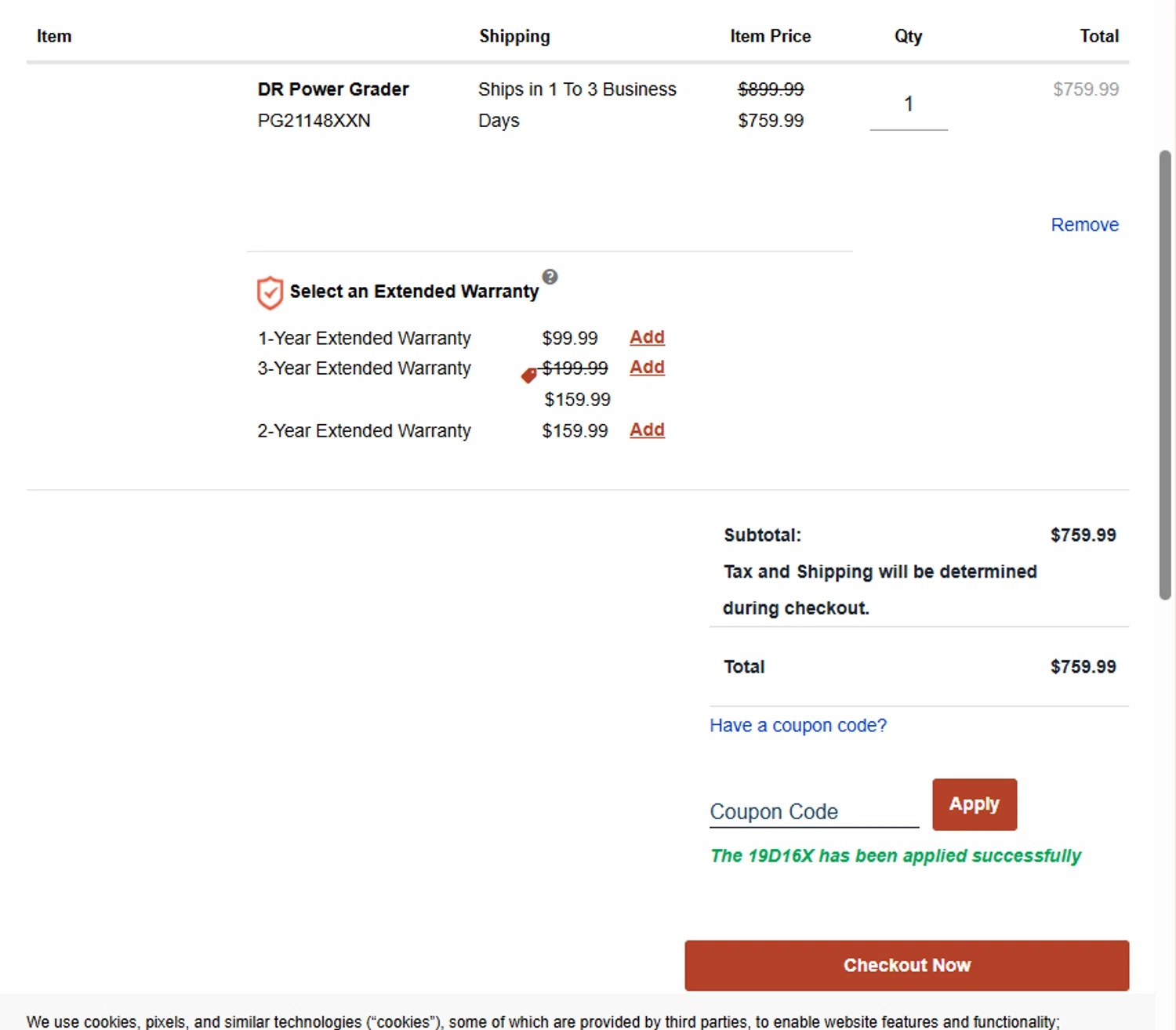Click the Subtotal label
The height and width of the screenshot is (1030, 1176).
(762, 535)
